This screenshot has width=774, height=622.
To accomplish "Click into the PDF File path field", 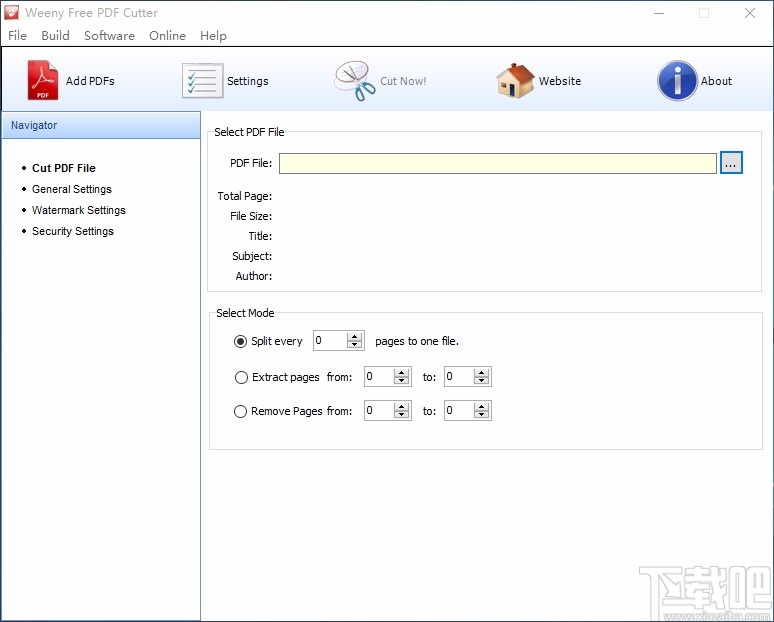I will (x=498, y=163).
